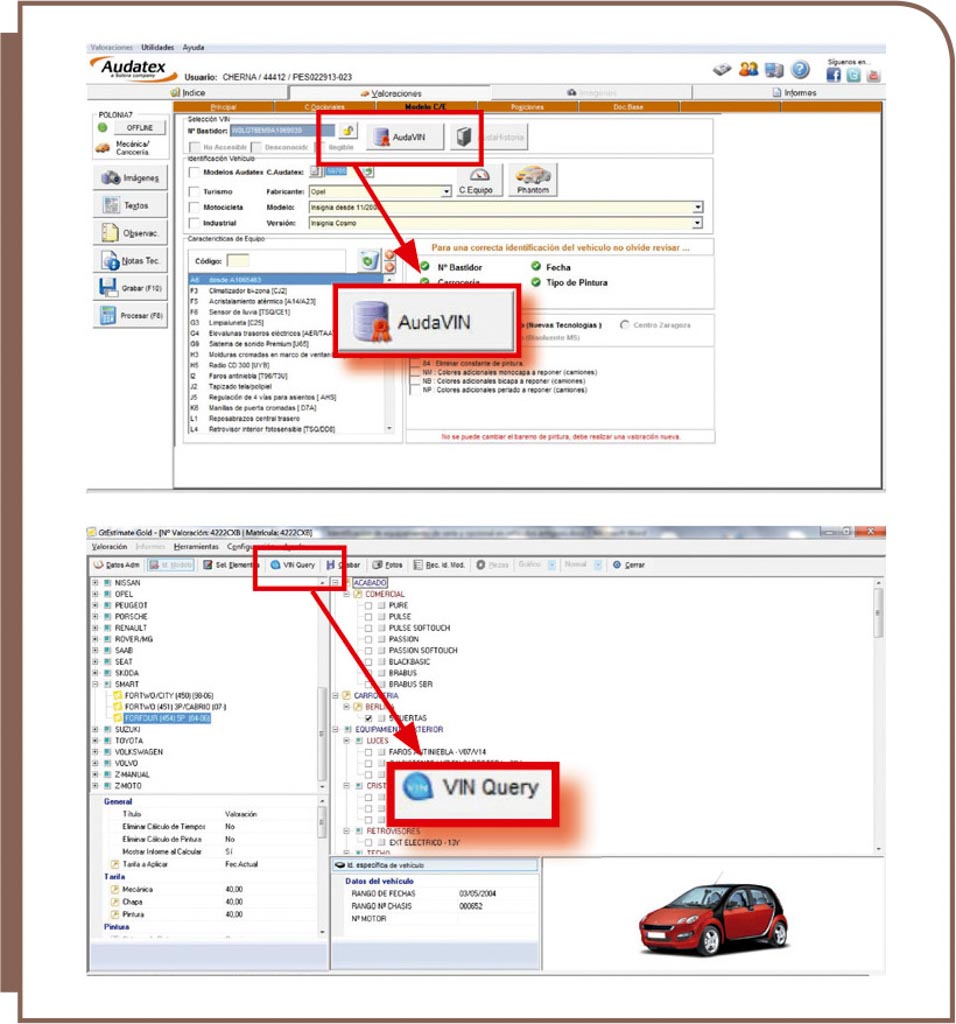
Task: Click the Twitter icon under Síguenos en
Action: [x=853, y=74]
